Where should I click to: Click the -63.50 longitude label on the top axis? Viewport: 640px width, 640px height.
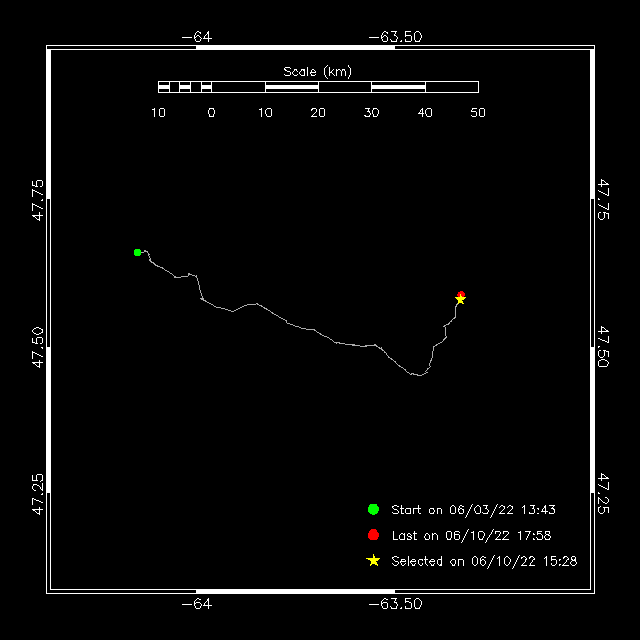[395, 37]
